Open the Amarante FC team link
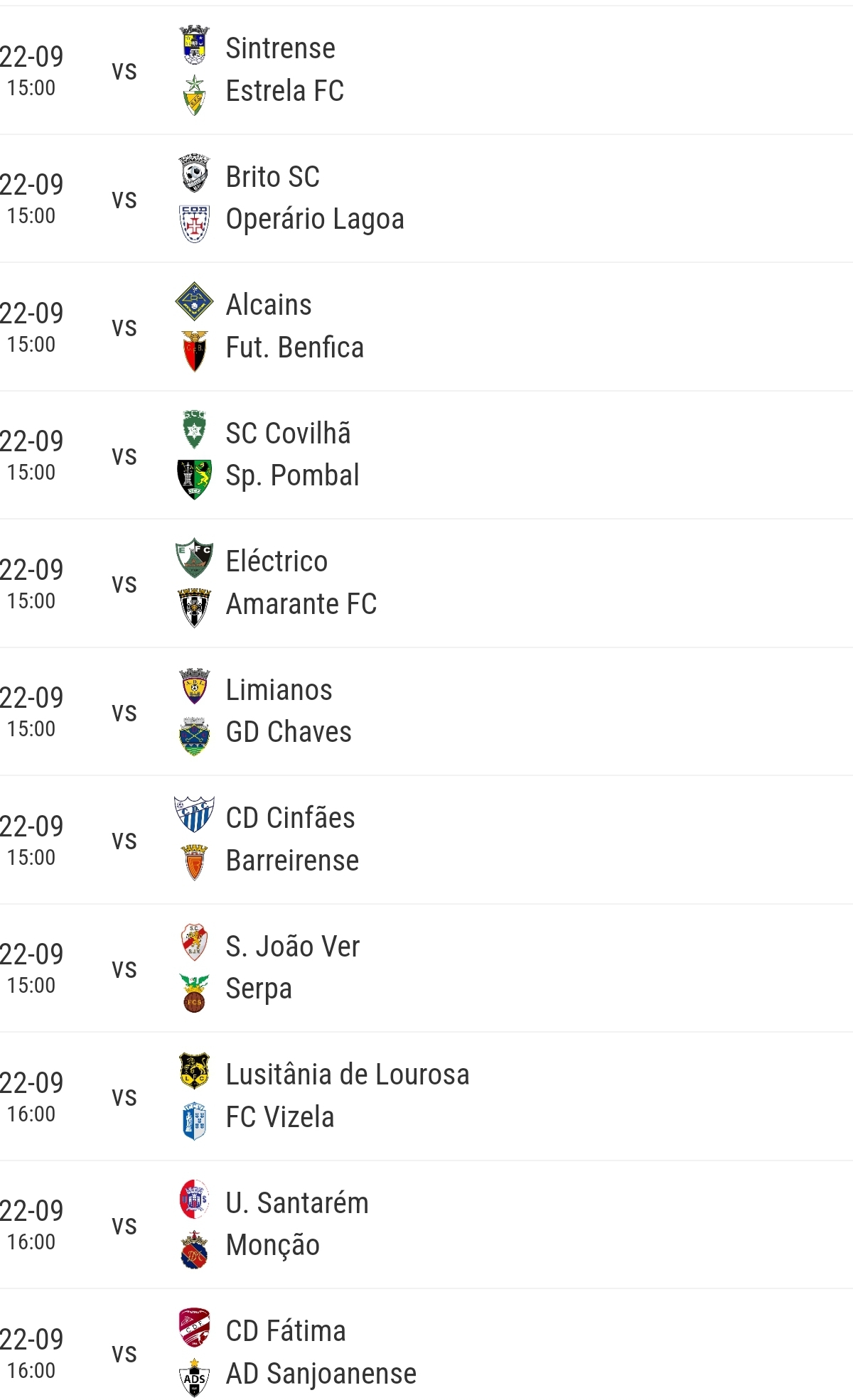This screenshot has width=853, height=1400. point(301,604)
